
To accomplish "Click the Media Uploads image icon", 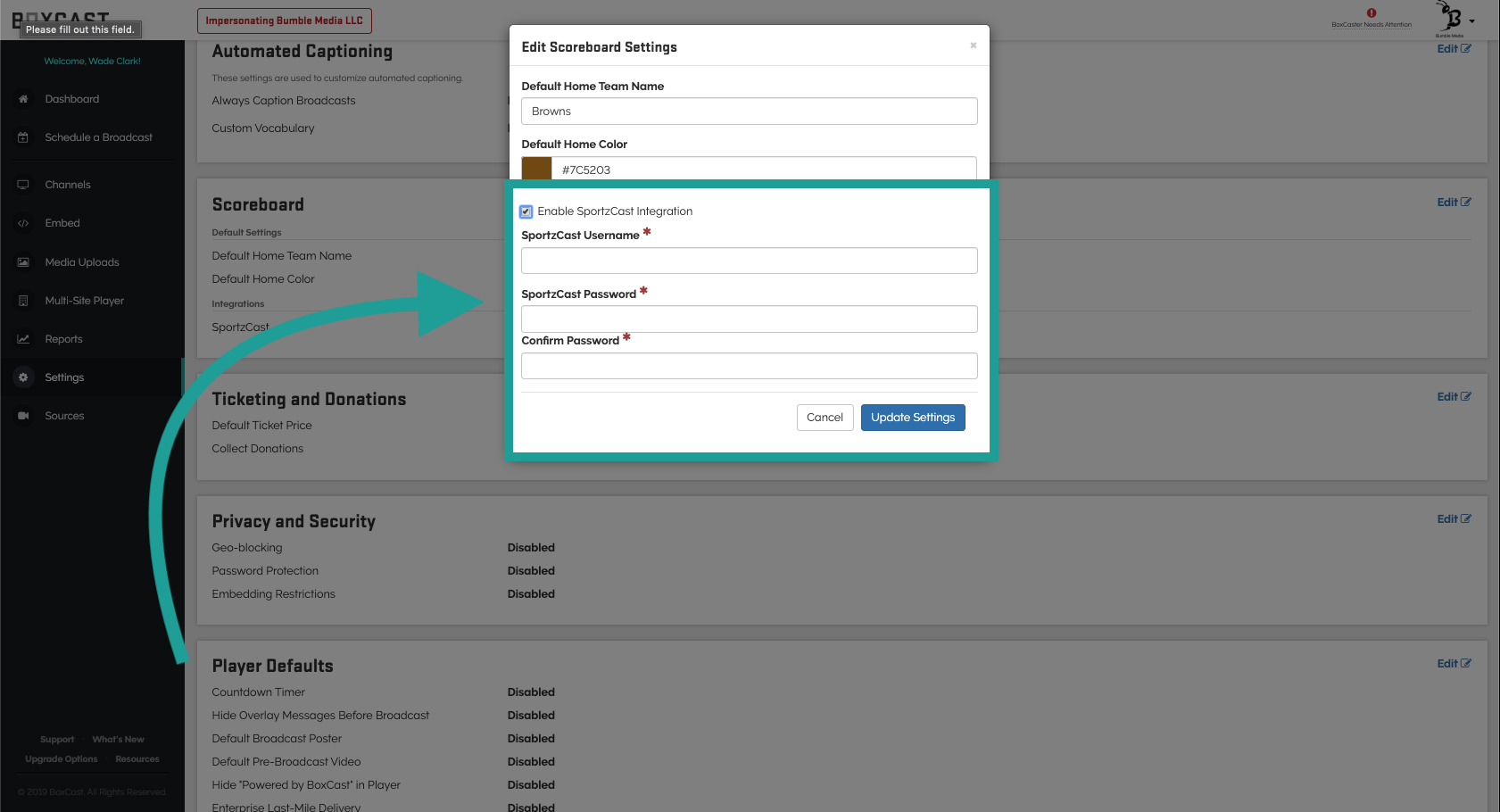I will [x=23, y=262].
